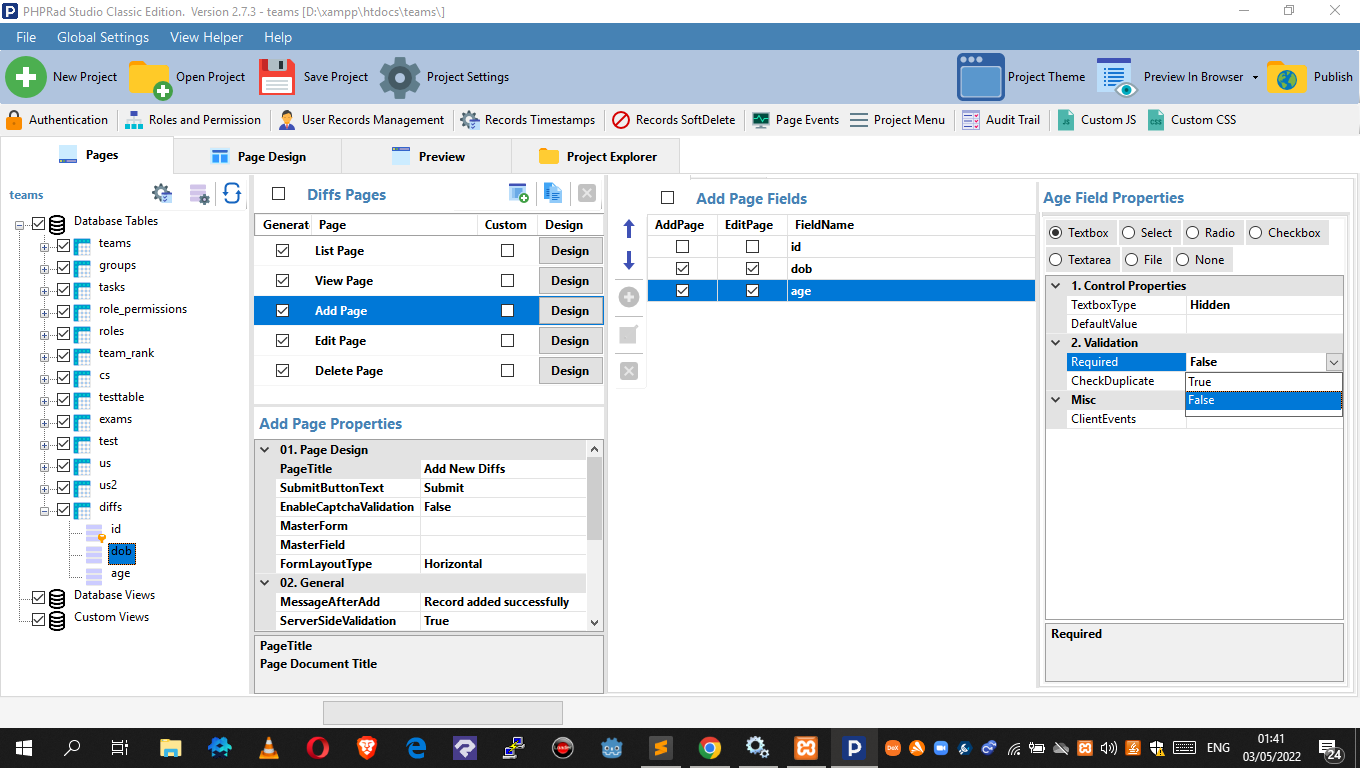This screenshot has width=1360, height=768.
Task: Open the Roles and Permission manager
Action: (x=192, y=119)
